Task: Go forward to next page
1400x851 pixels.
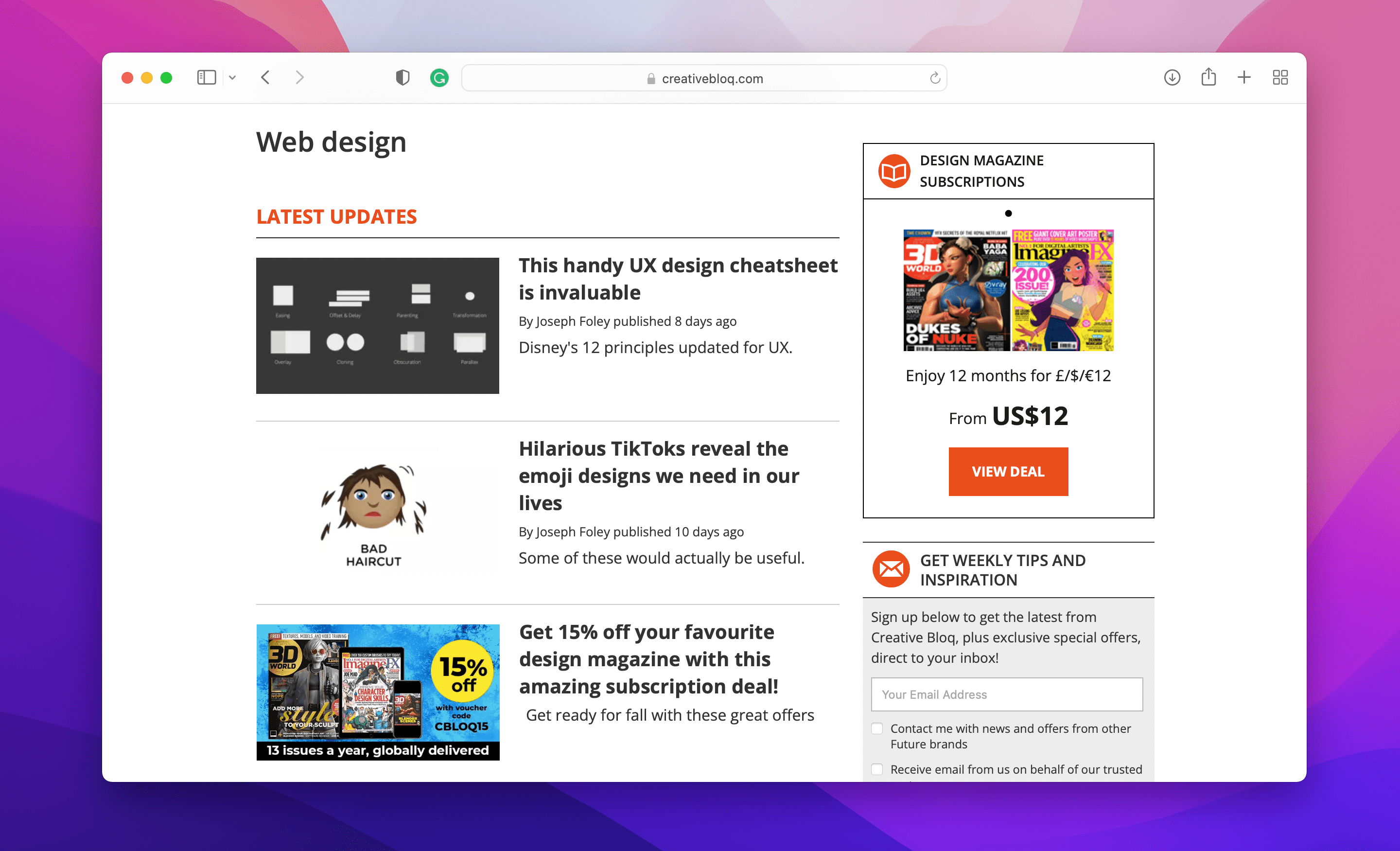Action: (x=299, y=78)
